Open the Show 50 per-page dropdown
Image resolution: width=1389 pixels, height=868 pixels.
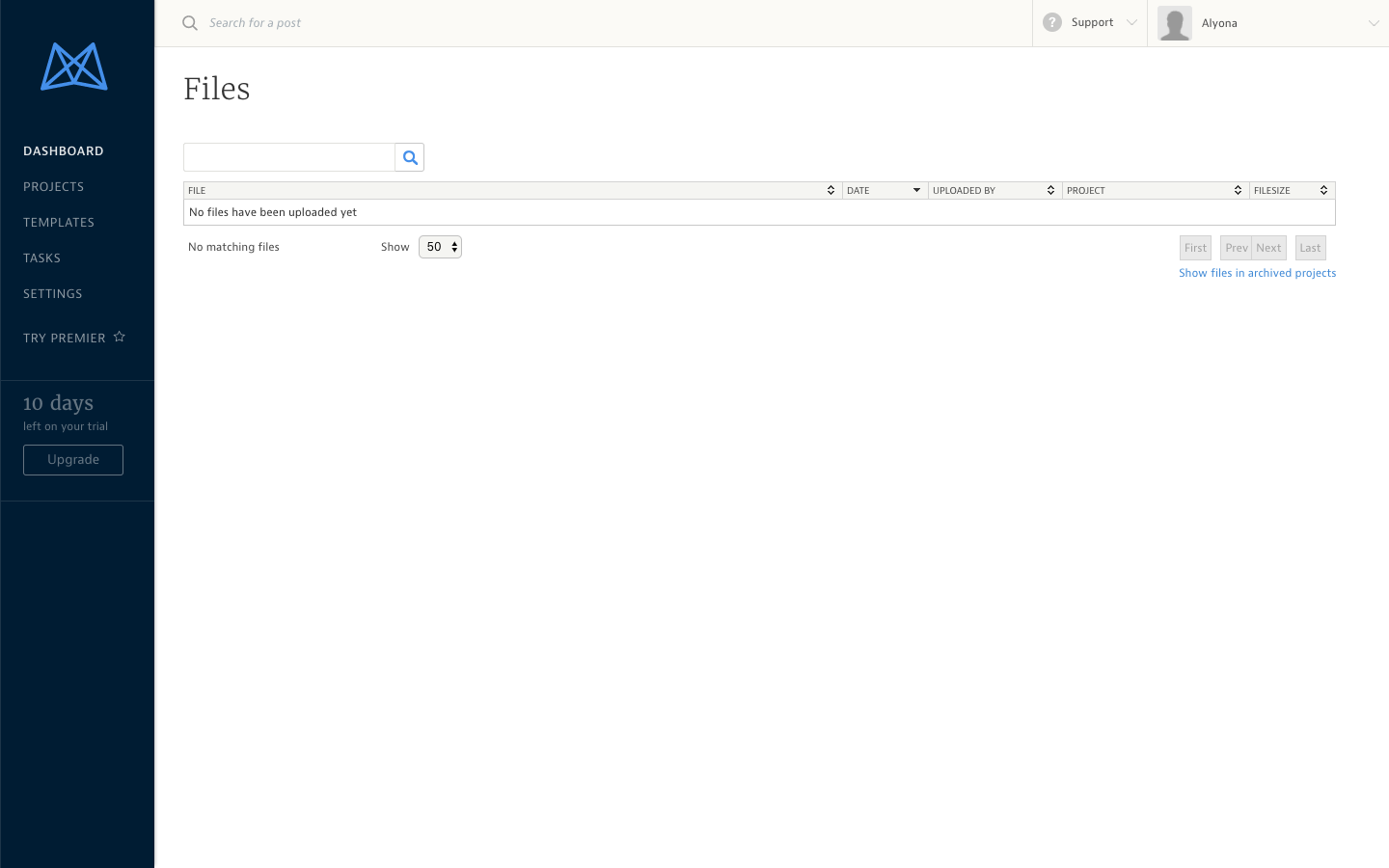440,247
